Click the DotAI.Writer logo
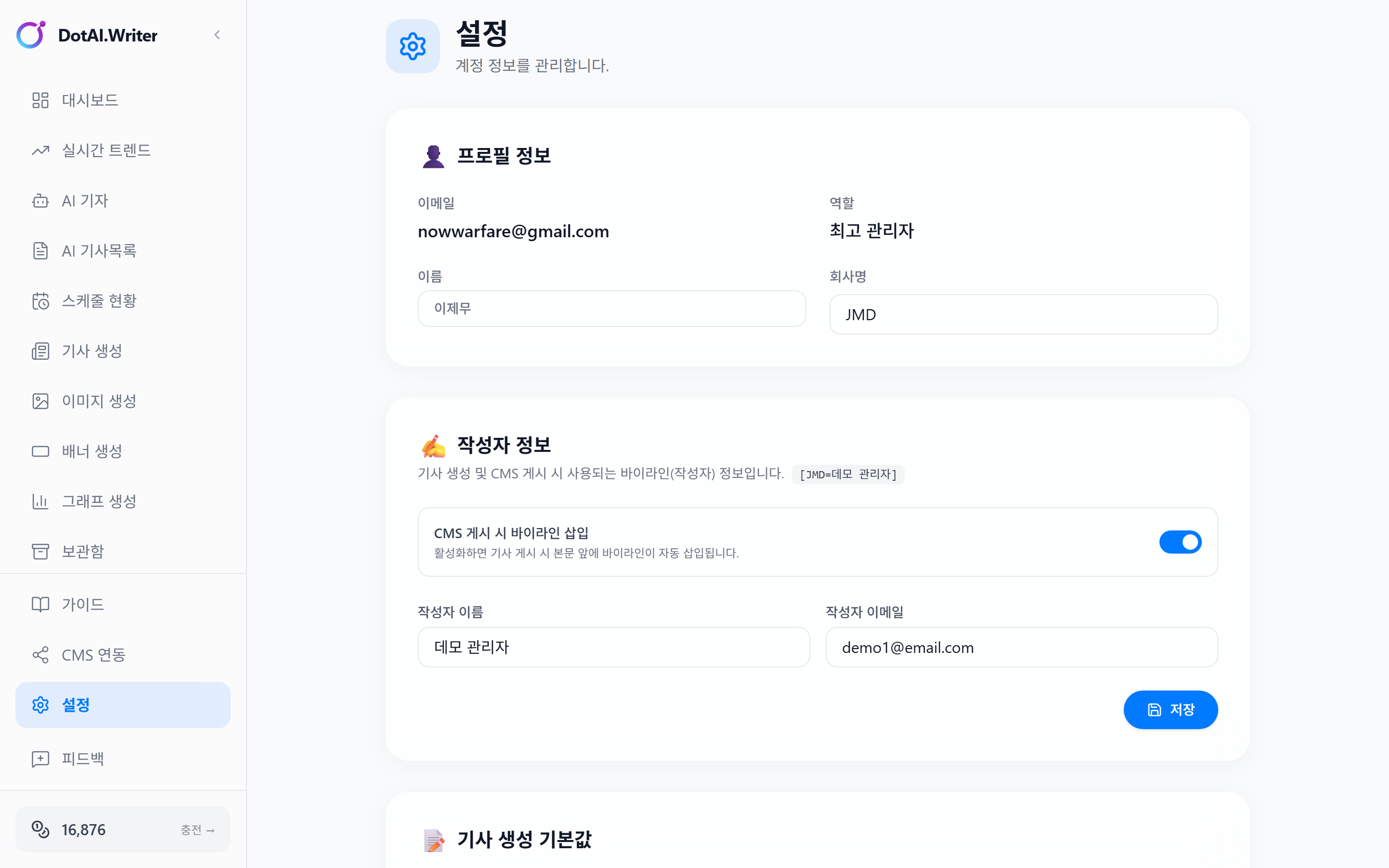This screenshot has height=868, width=1389. (x=86, y=35)
